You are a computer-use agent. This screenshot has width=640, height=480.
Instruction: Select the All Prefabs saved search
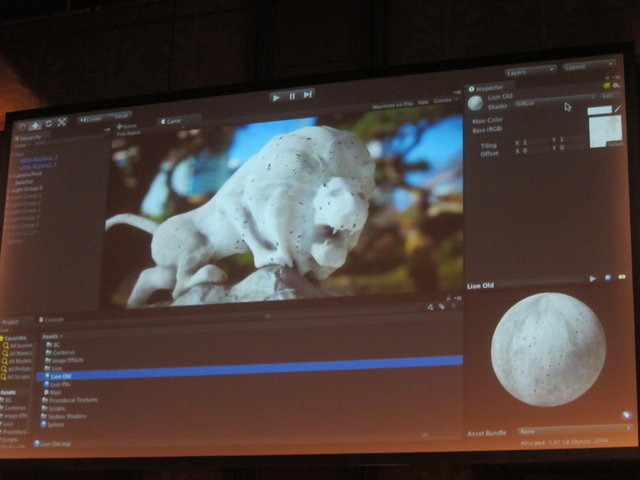coord(18,369)
